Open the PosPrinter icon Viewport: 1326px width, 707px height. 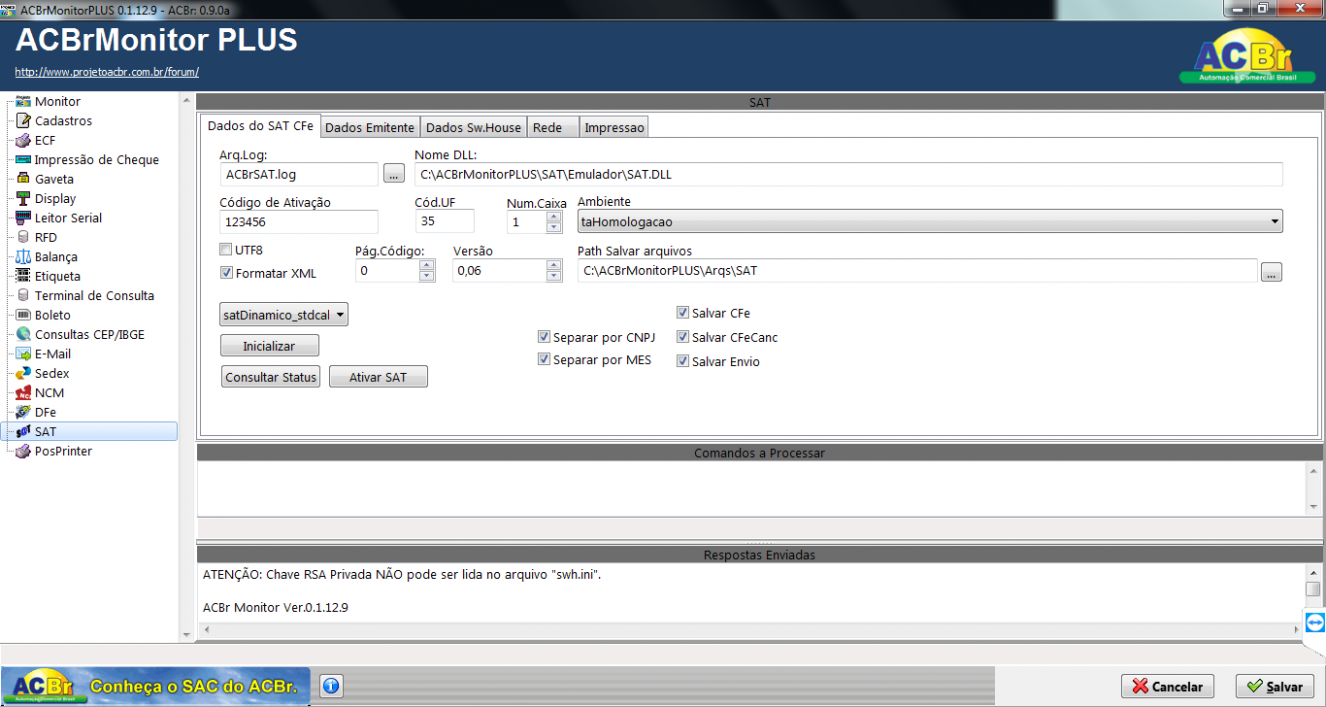[x=23, y=451]
